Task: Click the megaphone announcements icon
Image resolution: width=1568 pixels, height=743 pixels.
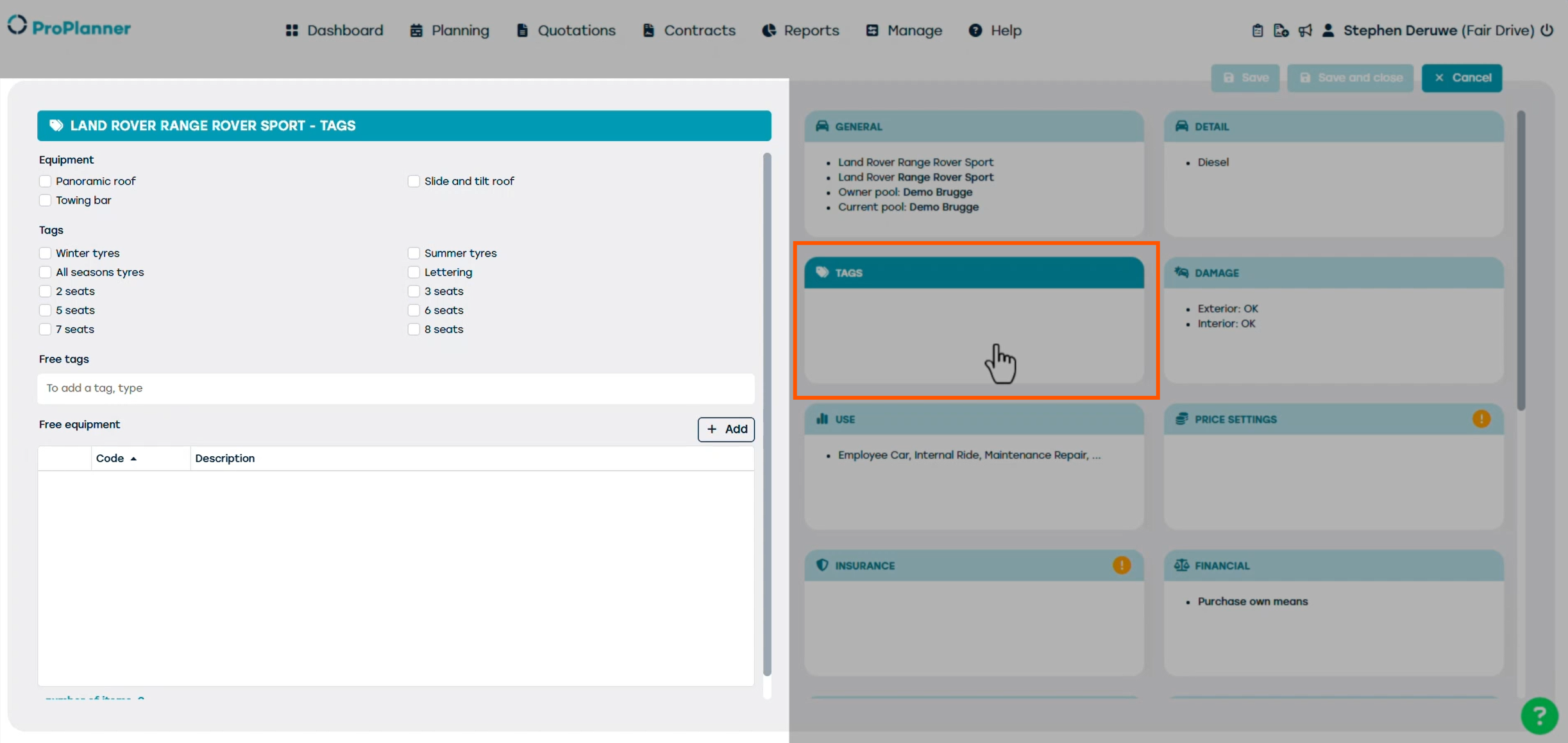Action: point(1305,30)
